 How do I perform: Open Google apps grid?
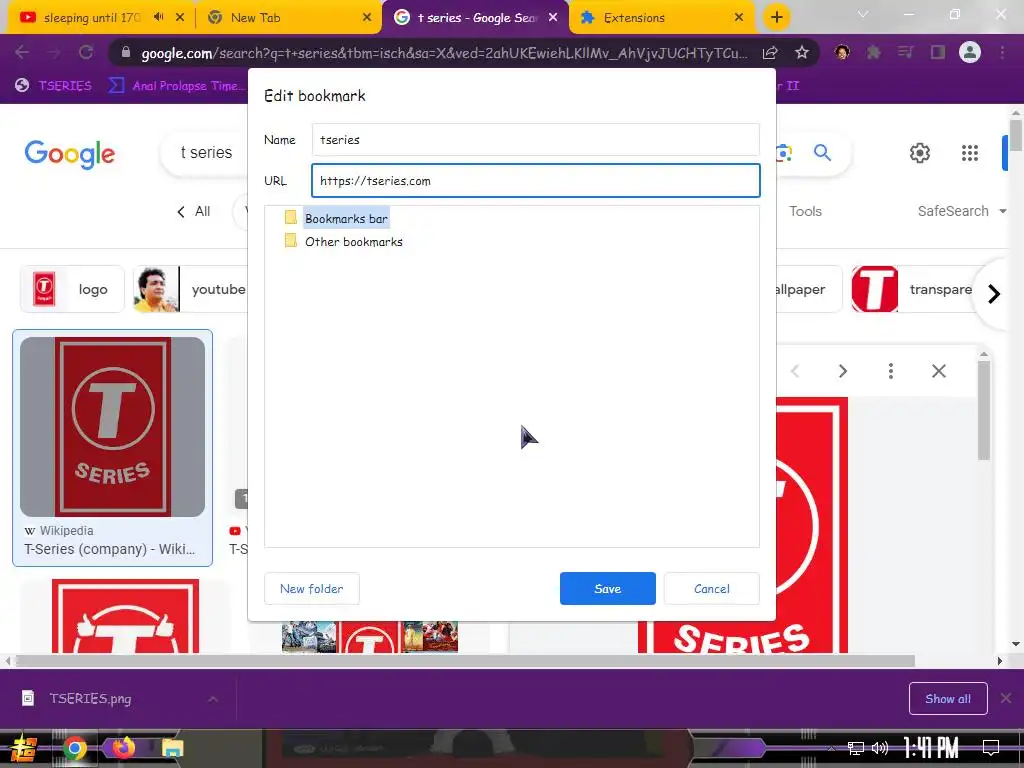click(970, 153)
